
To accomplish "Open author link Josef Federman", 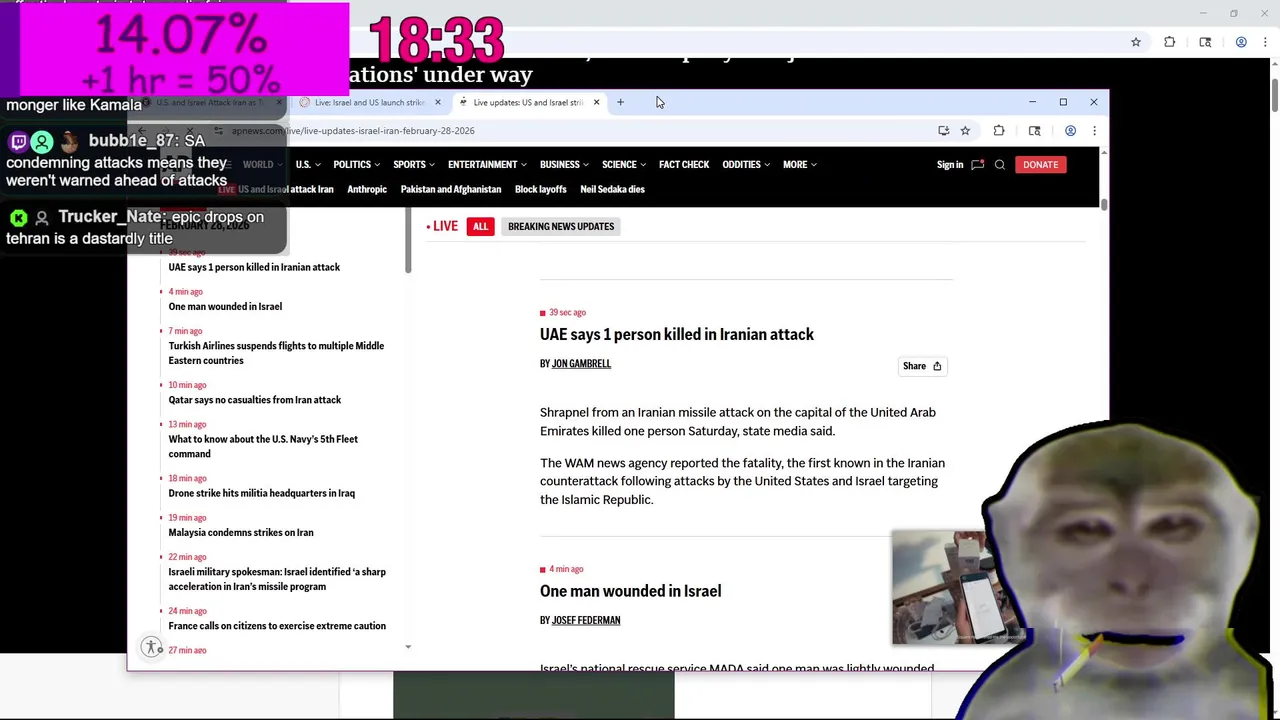I will (586, 621).
